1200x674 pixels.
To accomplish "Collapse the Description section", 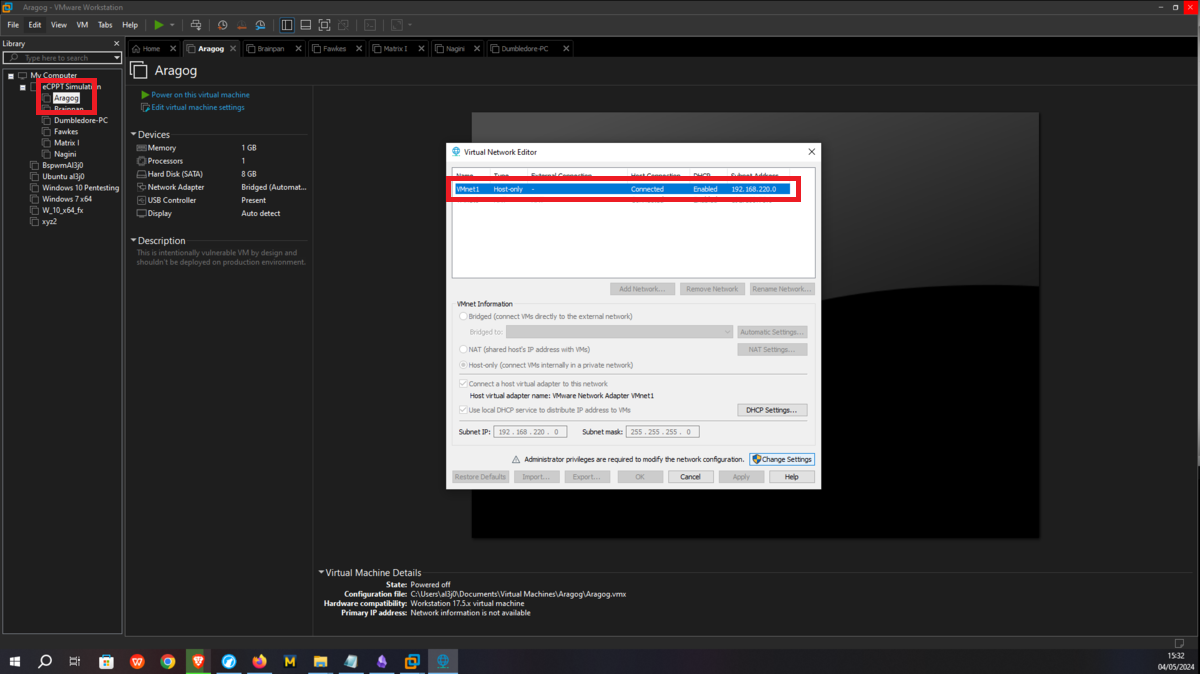I will click(134, 241).
